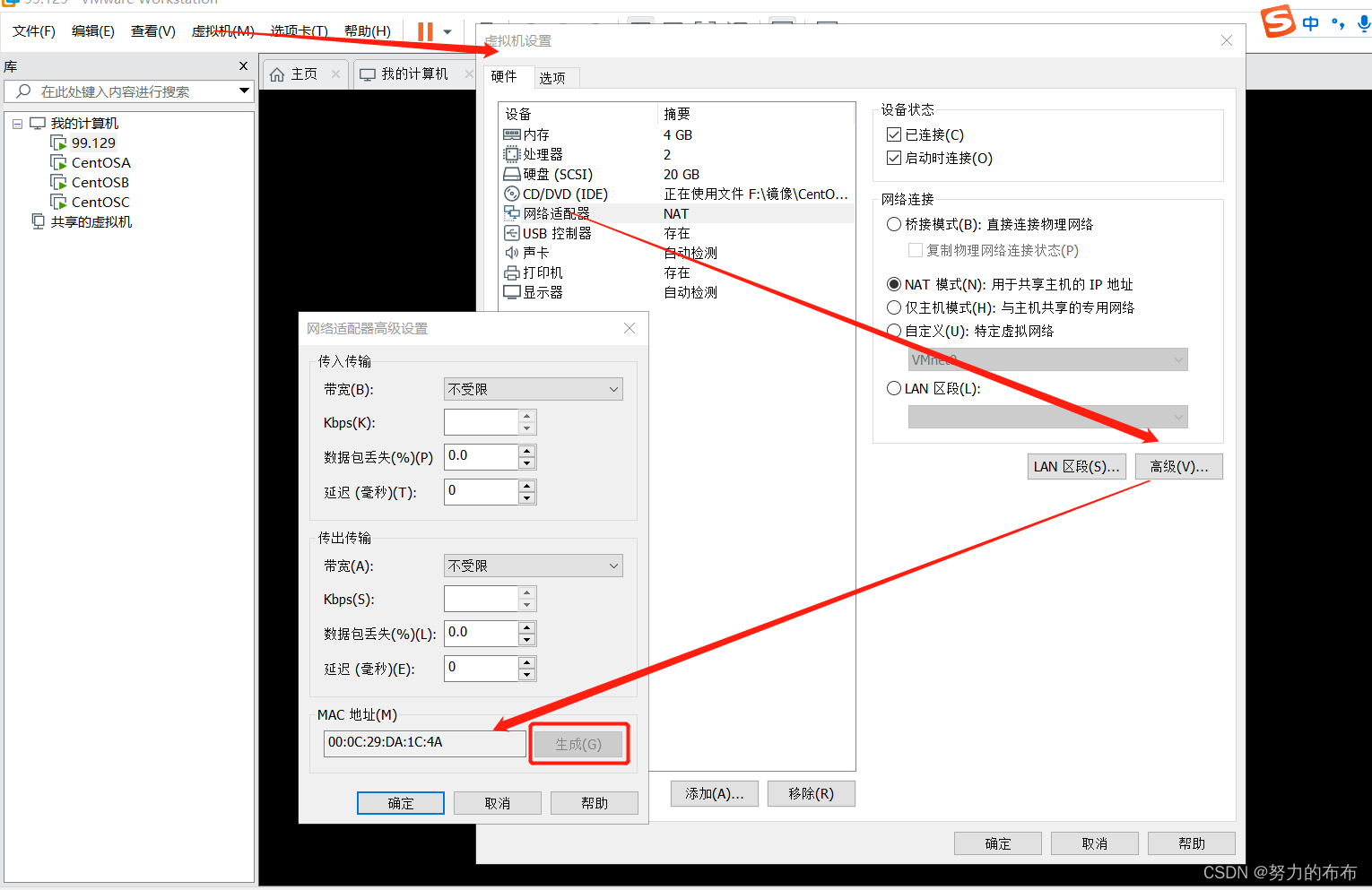Open the library search dropdown arrow
The height and width of the screenshot is (890, 1372).
click(x=244, y=91)
